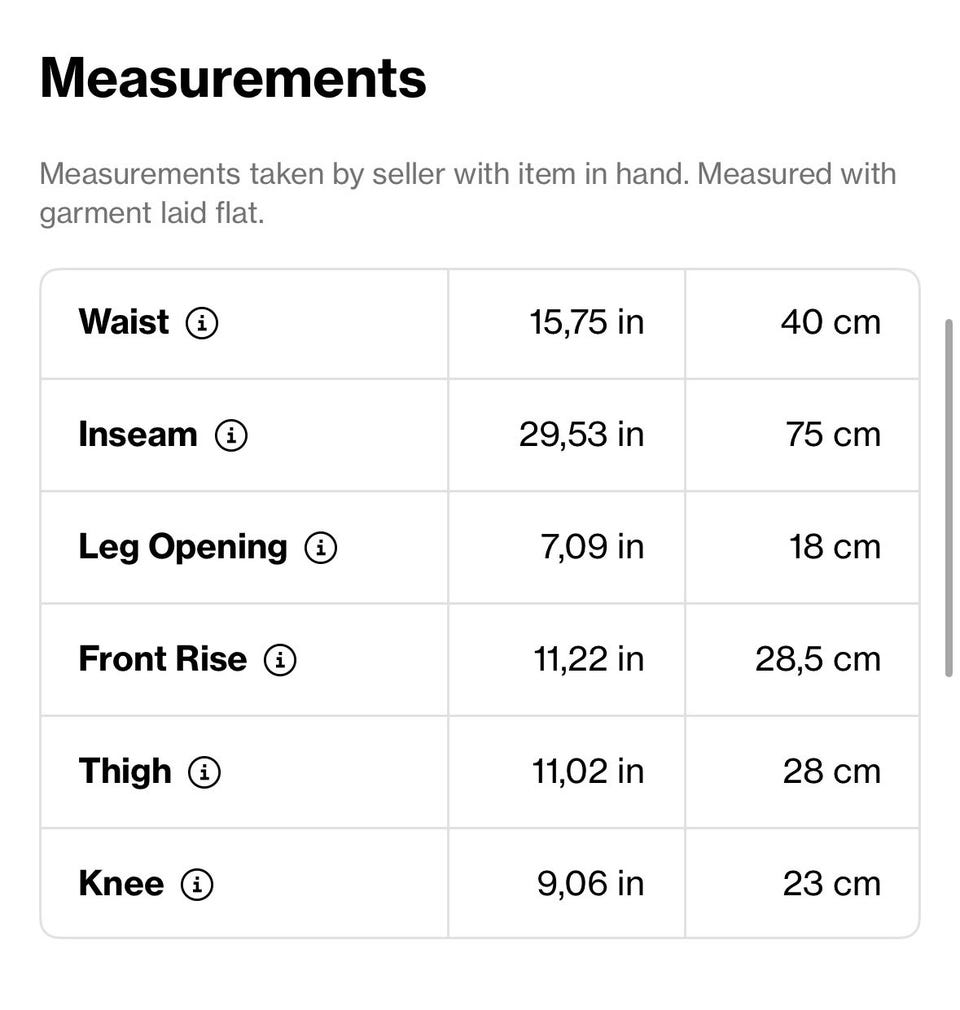Click the 75 cm inseam value
The width and height of the screenshot is (960, 1010).
coord(832,435)
